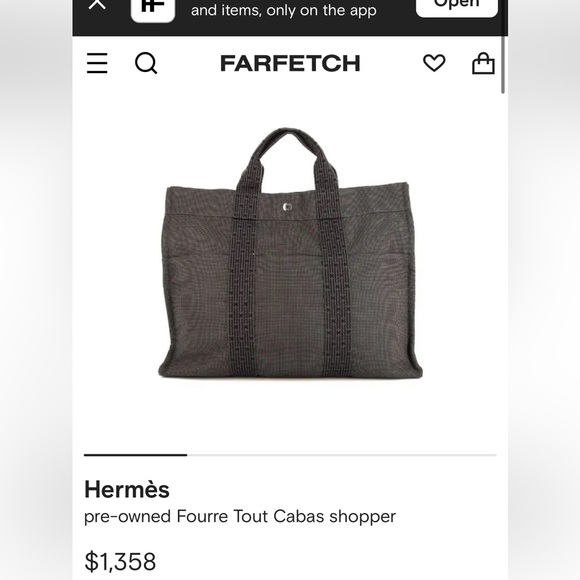Open the wishlist heart icon

click(434, 63)
